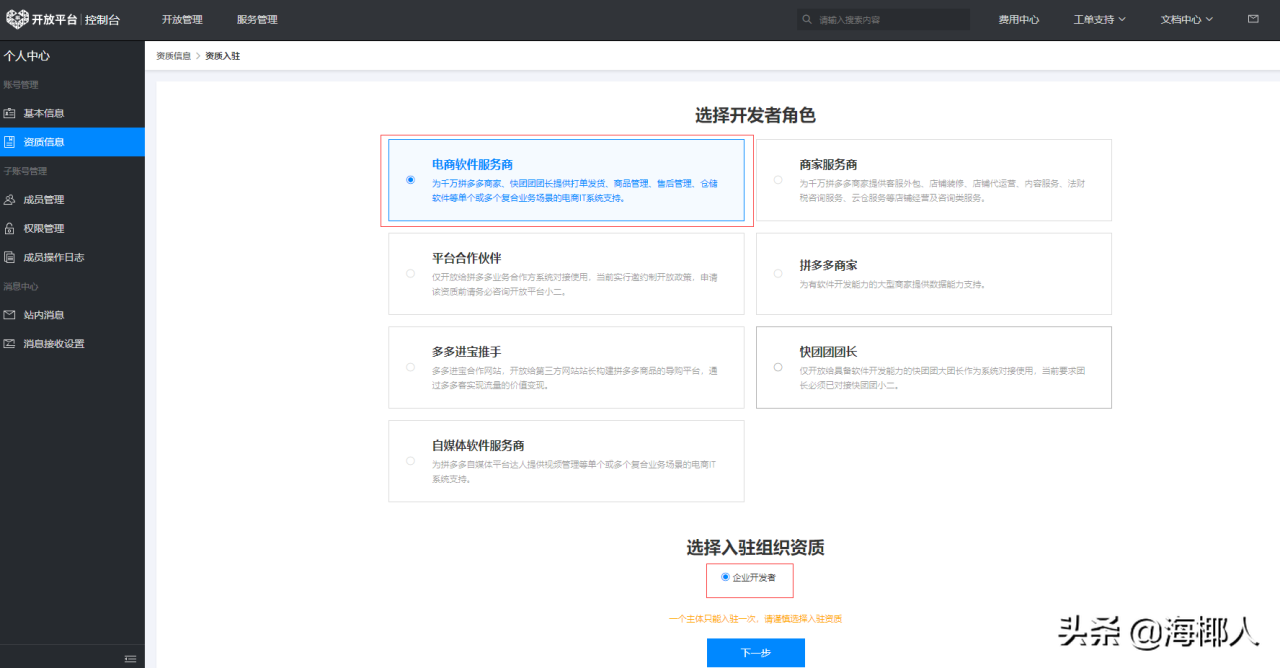Collapse the sidebar using the bottom toggle
1280x668 pixels.
point(129,658)
